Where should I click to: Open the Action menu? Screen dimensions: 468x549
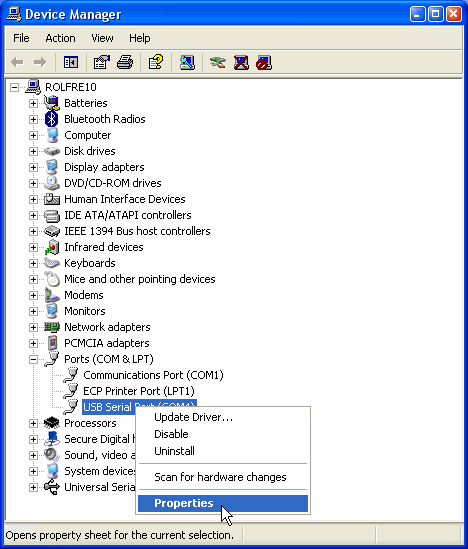click(x=60, y=38)
